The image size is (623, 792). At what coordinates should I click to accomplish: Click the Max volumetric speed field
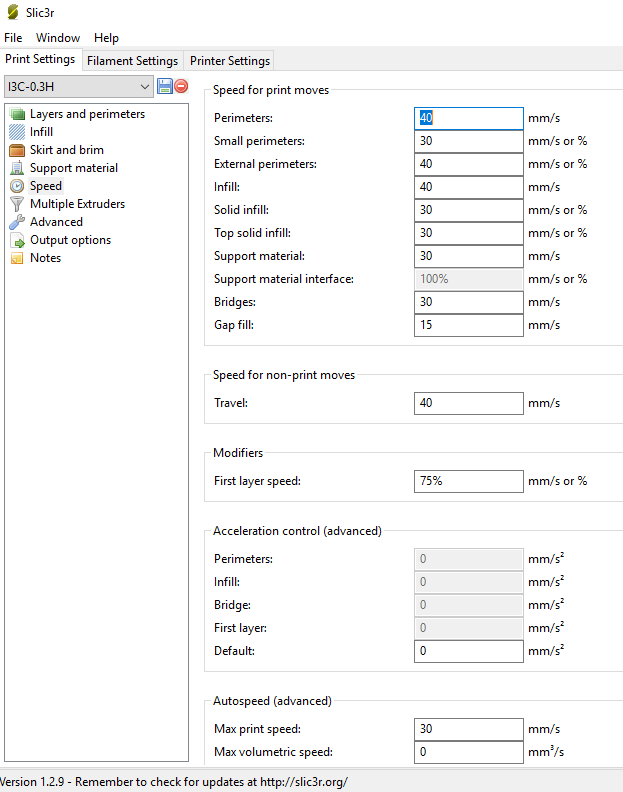click(469, 752)
